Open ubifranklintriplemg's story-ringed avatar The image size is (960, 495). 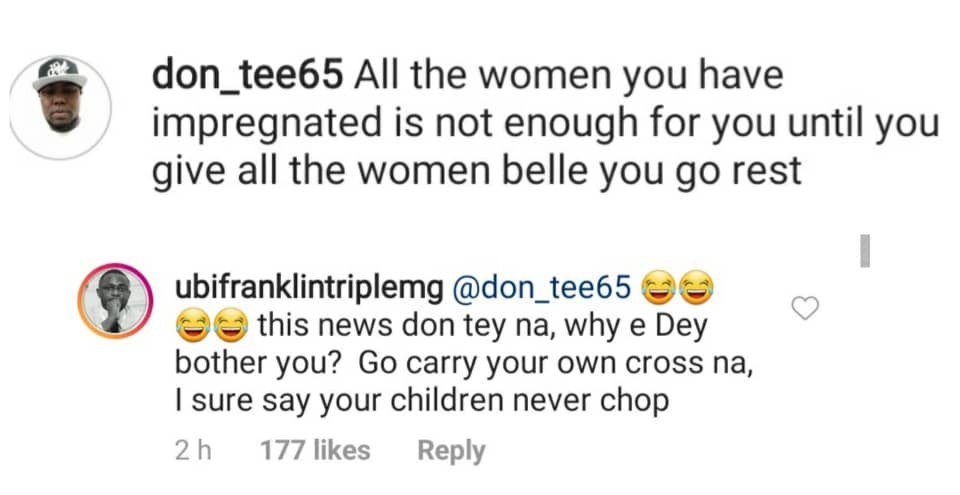coord(115,301)
